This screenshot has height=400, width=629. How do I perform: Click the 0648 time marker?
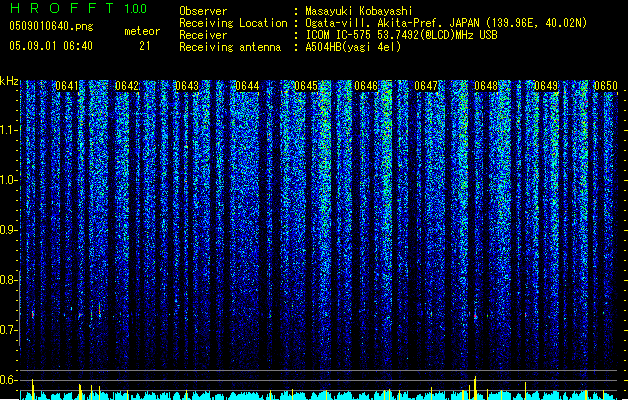[x=486, y=86]
